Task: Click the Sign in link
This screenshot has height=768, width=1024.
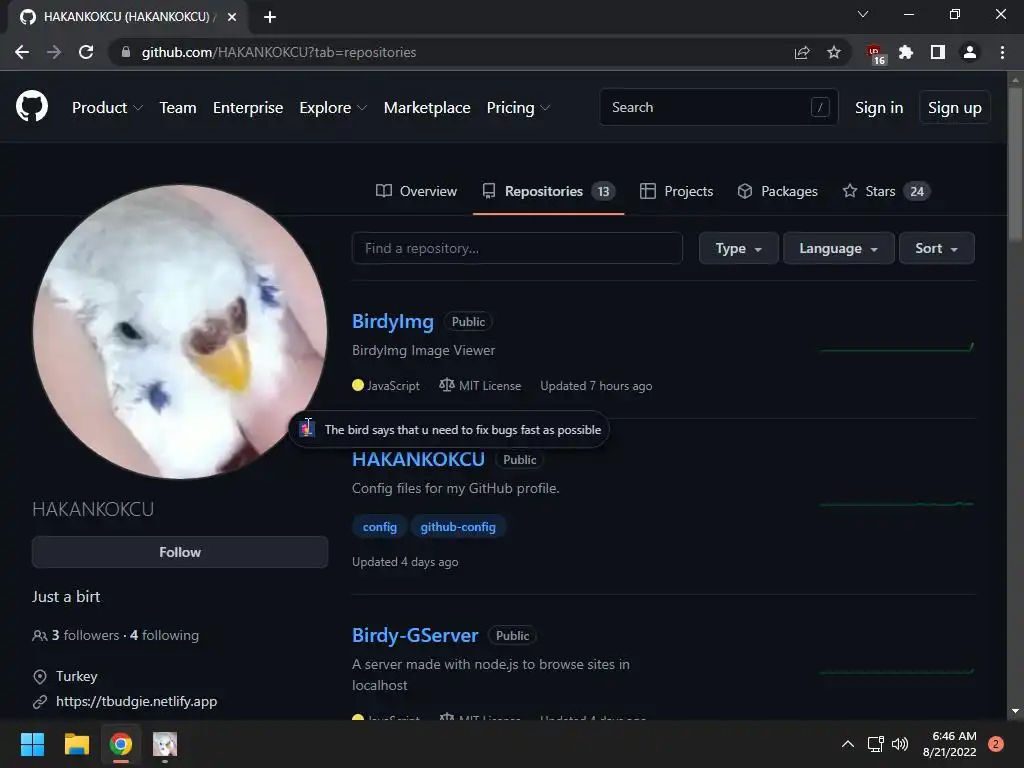Action: pyautogui.click(x=879, y=107)
